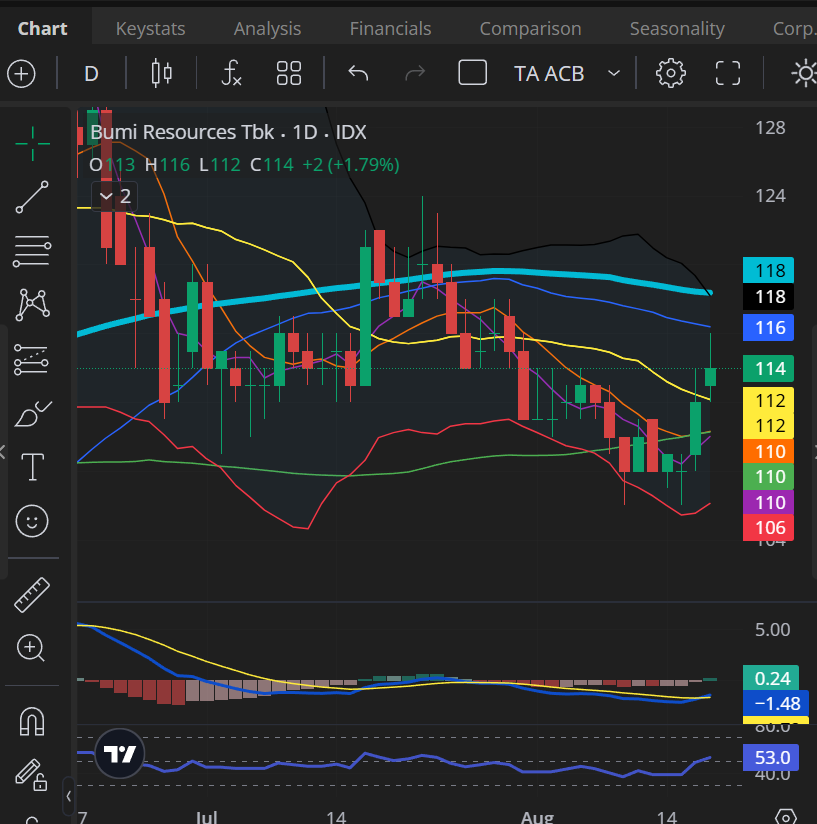Switch to the Chart tab
This screenshot has width=817, height=824.
43,28
